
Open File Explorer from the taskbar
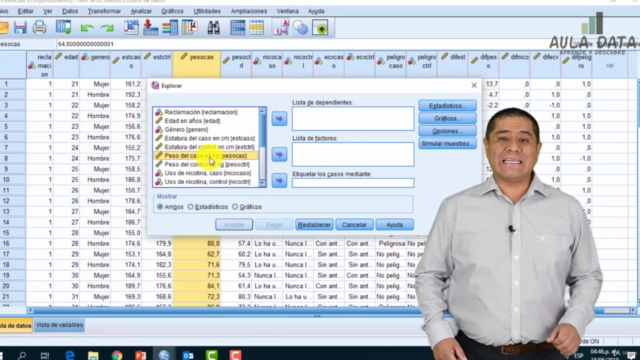[x=93, y=355]
